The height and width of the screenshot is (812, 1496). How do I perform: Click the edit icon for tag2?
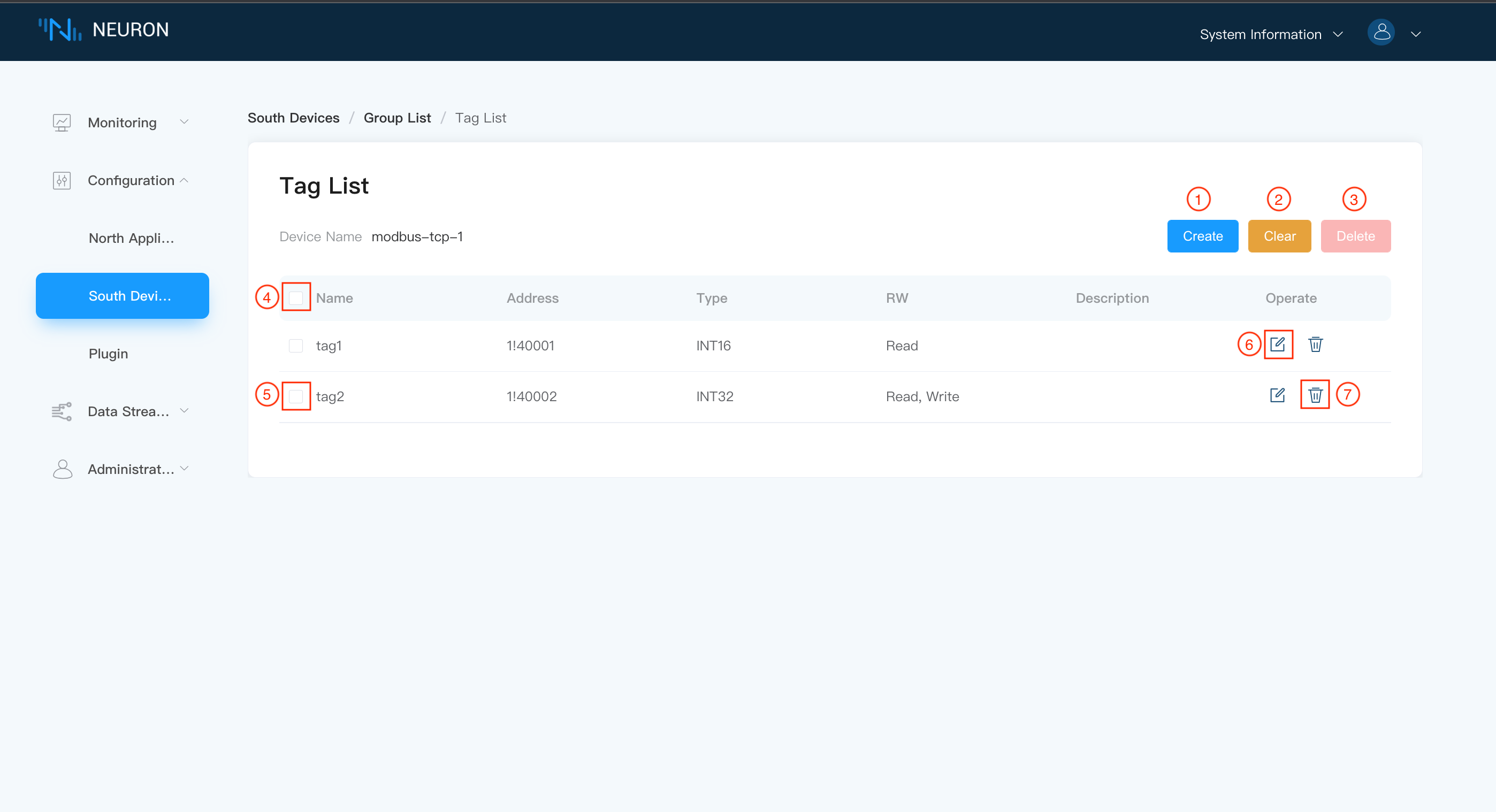[1278, 394]
